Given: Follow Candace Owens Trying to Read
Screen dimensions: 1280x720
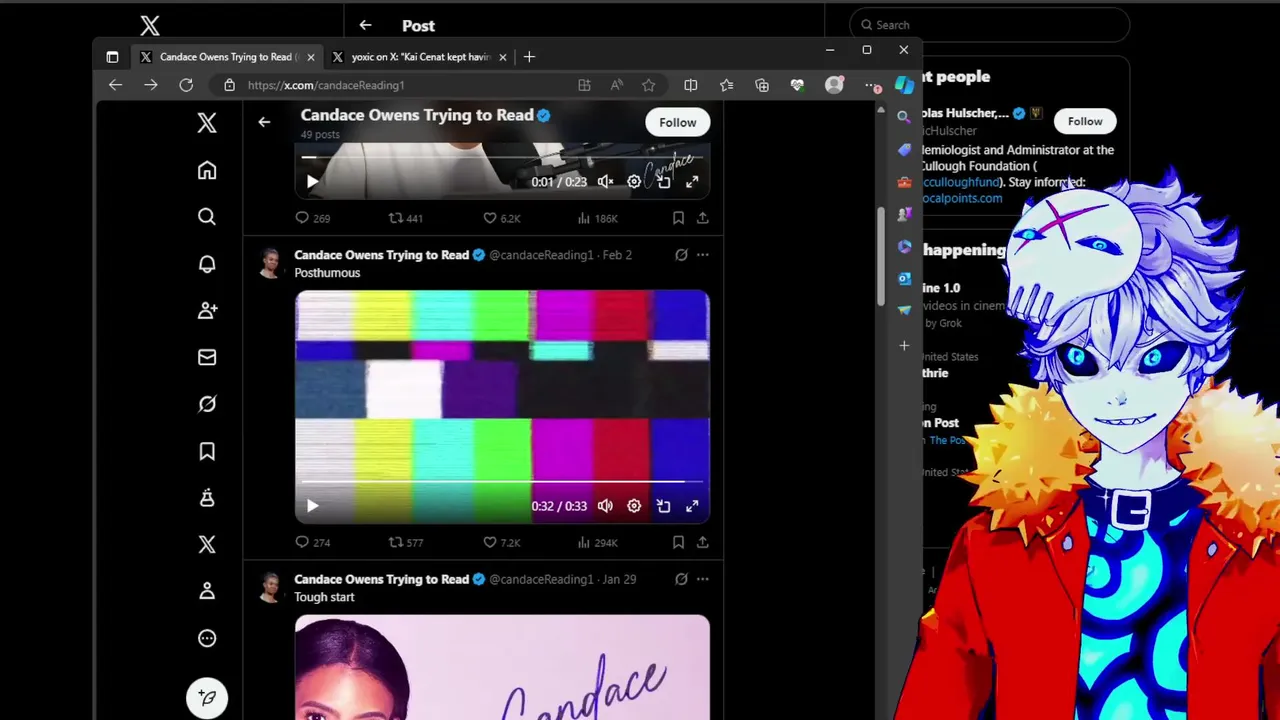Looking at the screenshot, I should (677, 122).
